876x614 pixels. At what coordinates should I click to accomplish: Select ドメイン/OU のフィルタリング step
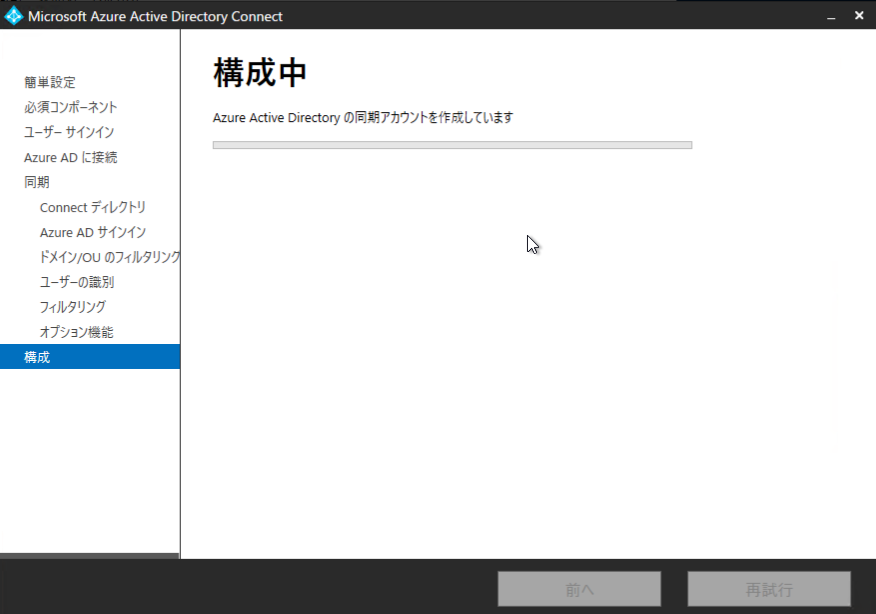click(110, 257)
